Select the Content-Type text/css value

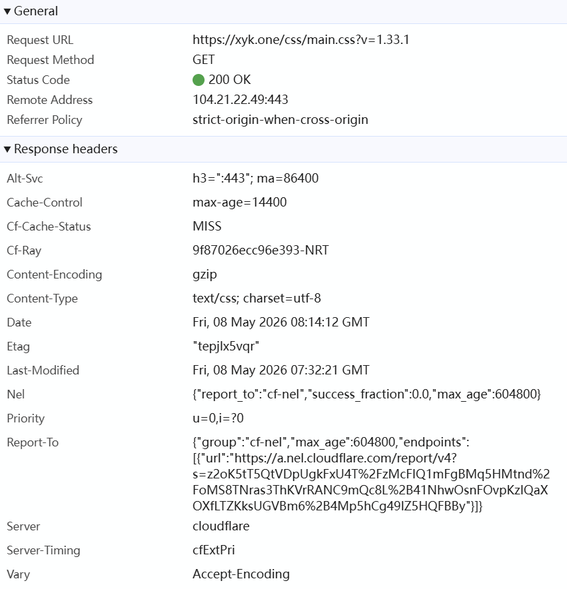257,298
